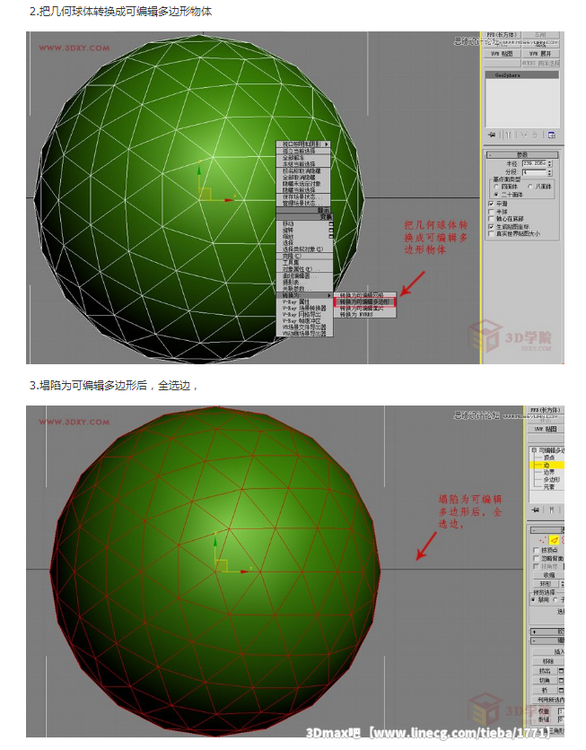Open settings box beside the 切角 button
The image size is (586, 750).
561,680
